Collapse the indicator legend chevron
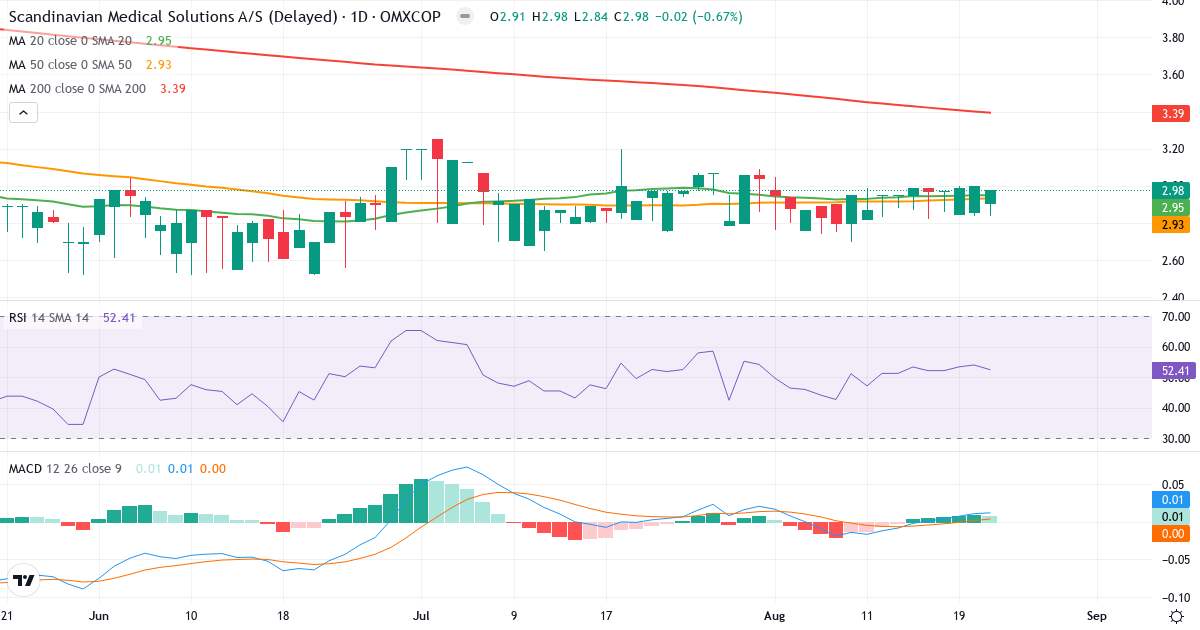 (24, 113)
